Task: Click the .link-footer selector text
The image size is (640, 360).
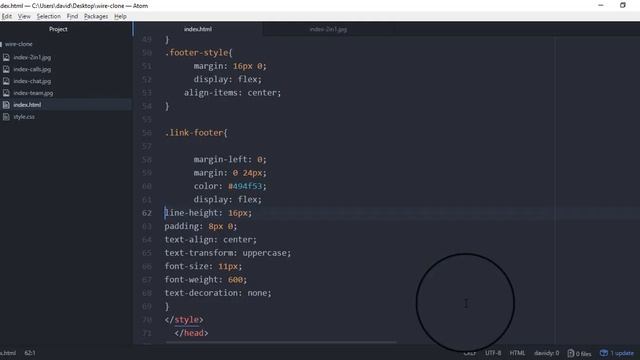Action: click(x=194, y=133)
